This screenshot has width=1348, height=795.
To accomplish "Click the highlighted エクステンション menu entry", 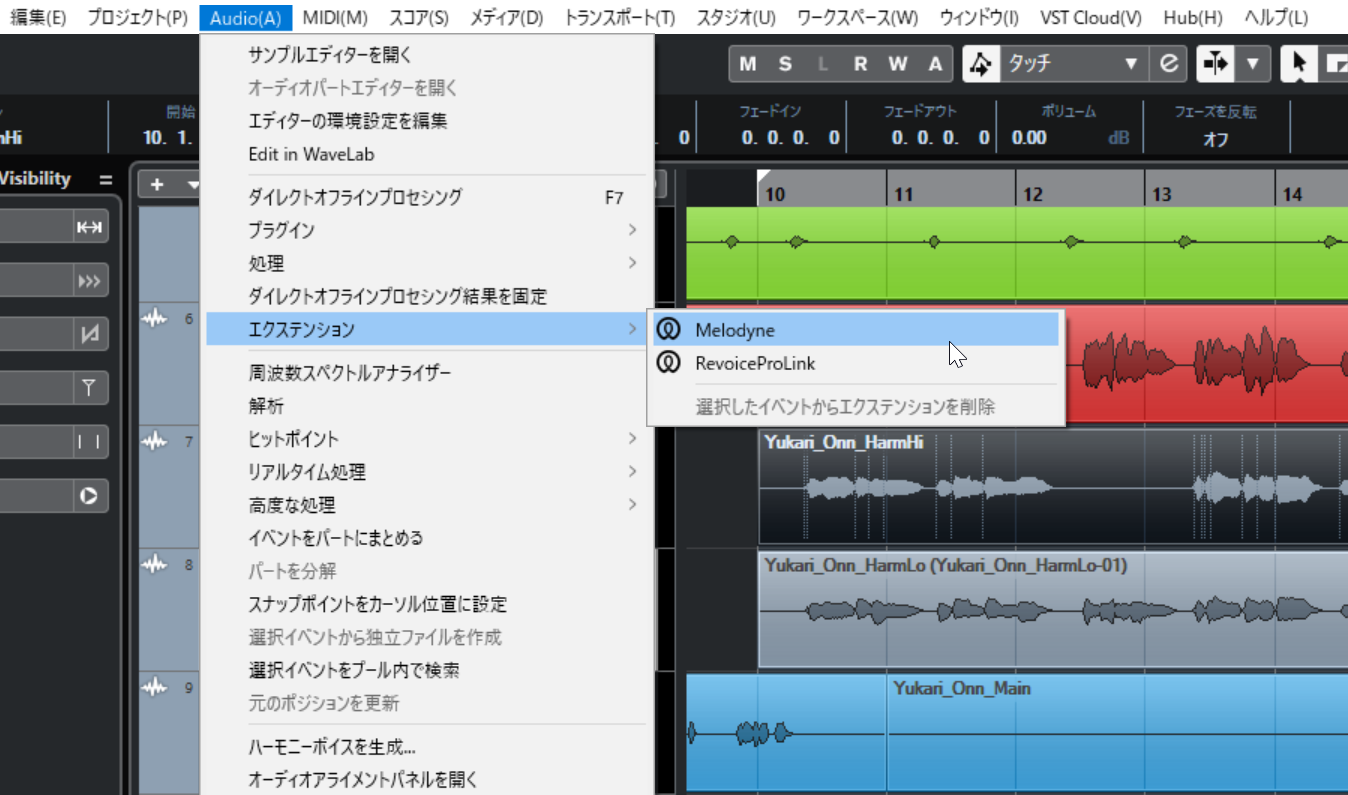I will (x=427, y=329).
